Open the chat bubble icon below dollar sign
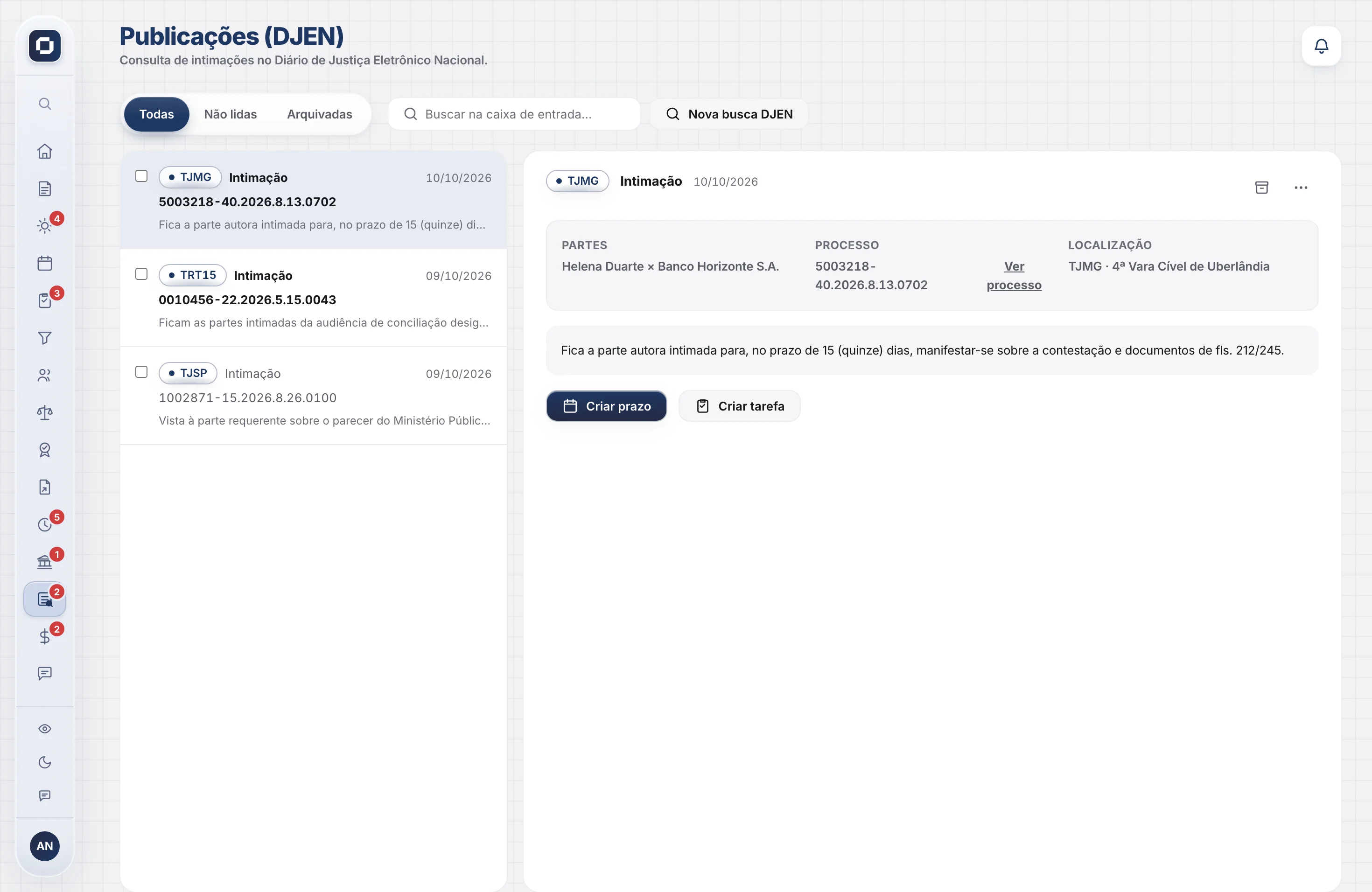 (44, 674)
